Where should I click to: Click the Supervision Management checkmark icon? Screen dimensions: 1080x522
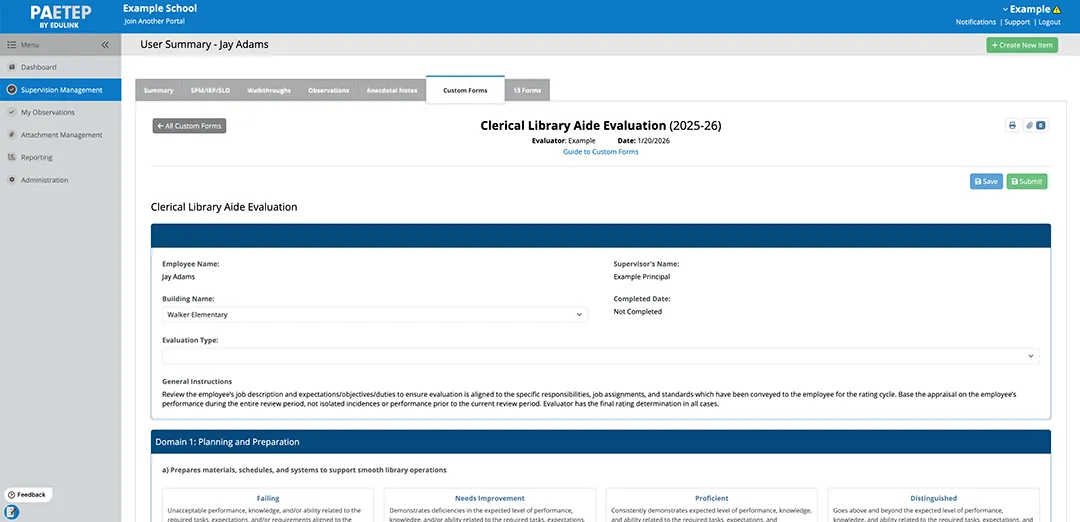tap(12, 90)
